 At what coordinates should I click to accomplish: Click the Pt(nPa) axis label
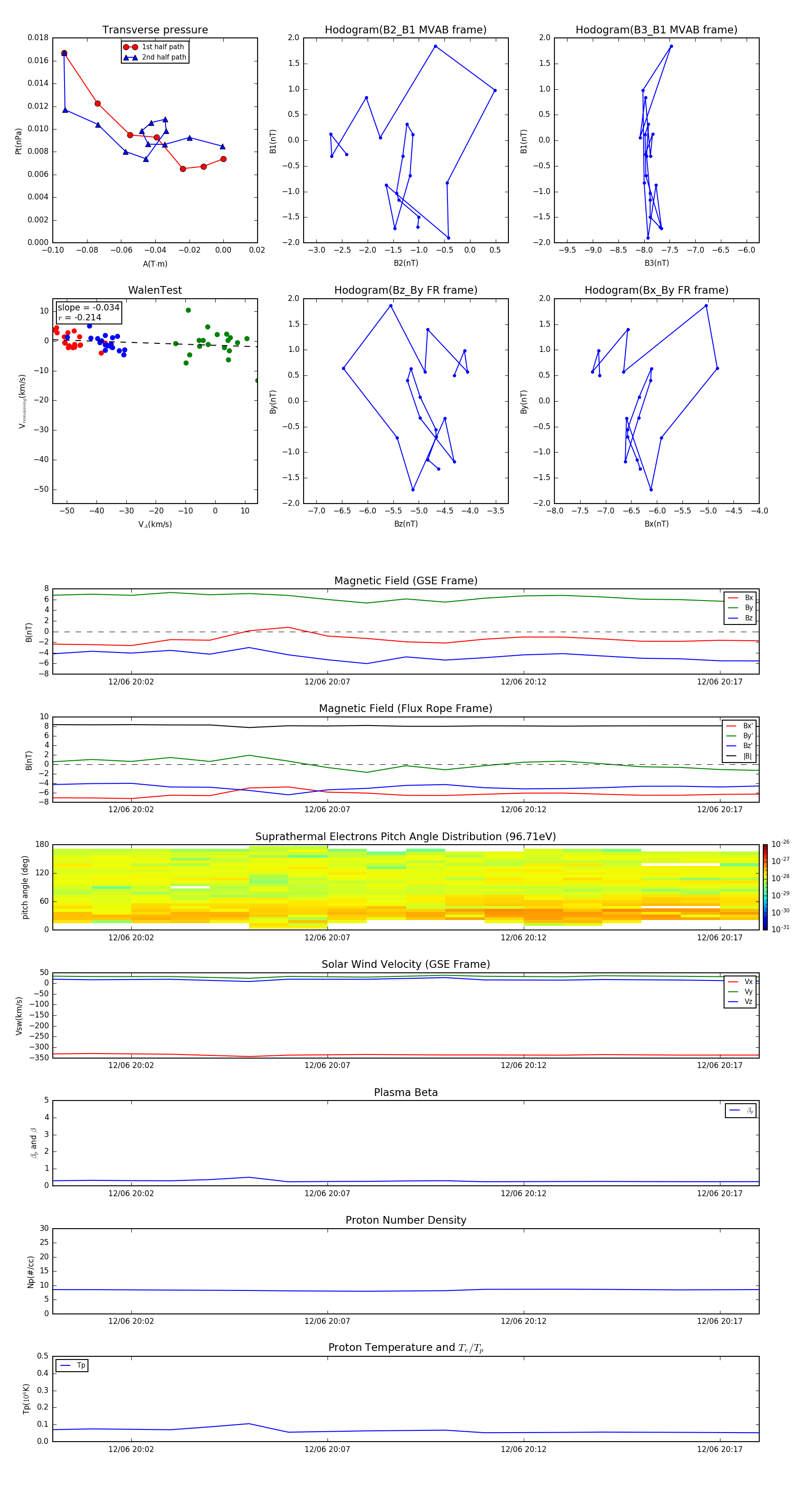18,140
